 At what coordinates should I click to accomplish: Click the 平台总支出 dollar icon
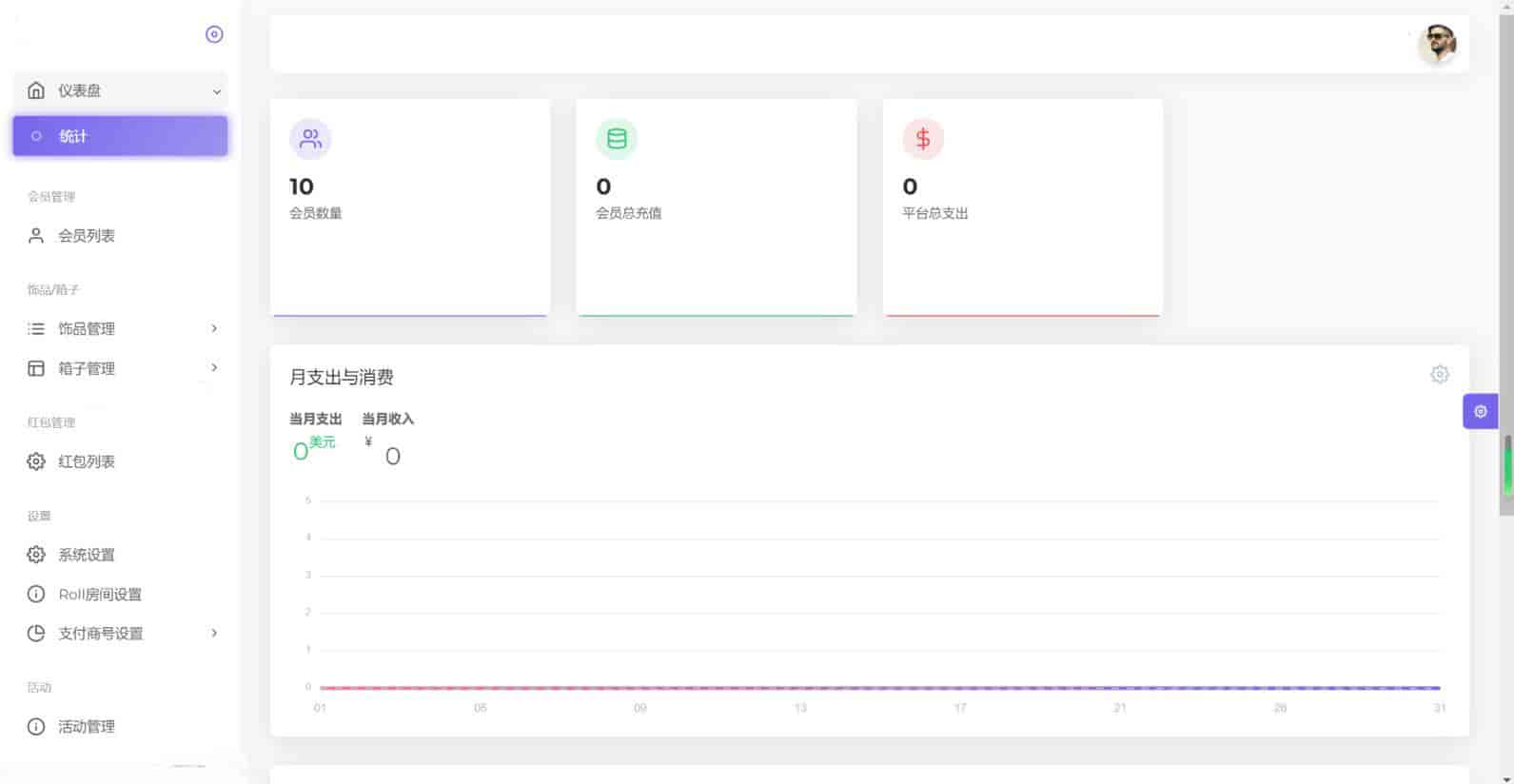923,139
